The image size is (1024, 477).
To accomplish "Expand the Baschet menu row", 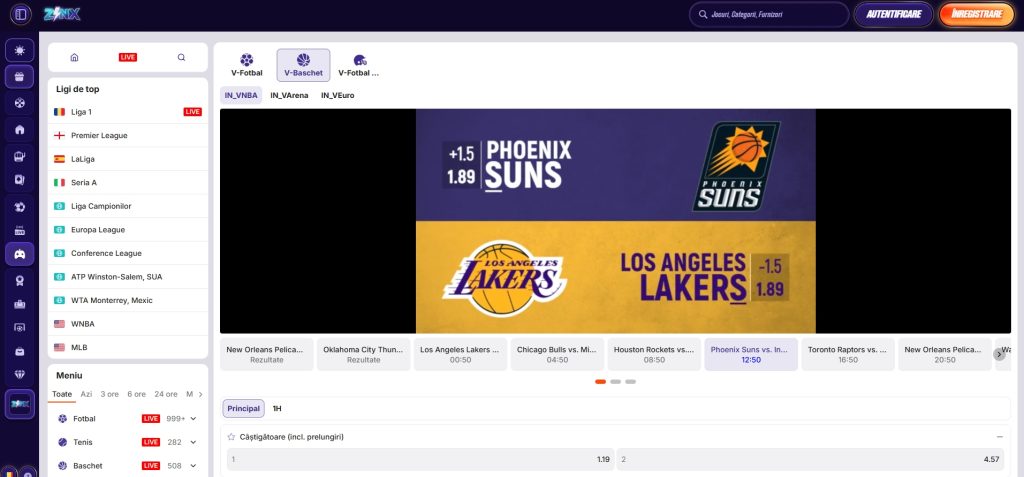I will coord(126,466).
